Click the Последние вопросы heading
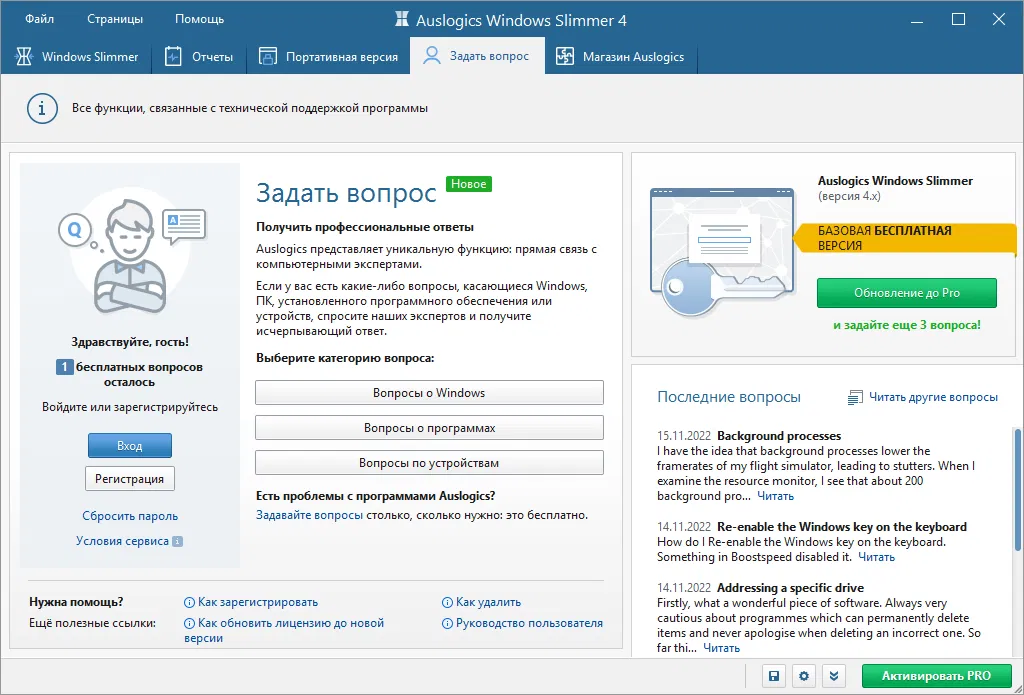 tap(729, 397)
